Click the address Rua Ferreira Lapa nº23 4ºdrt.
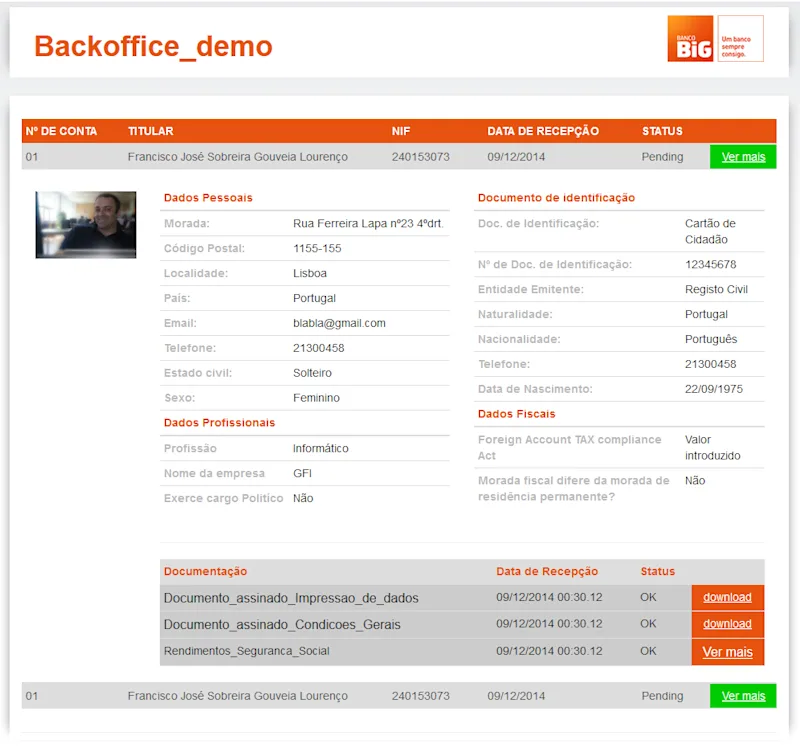 point(368,223)
